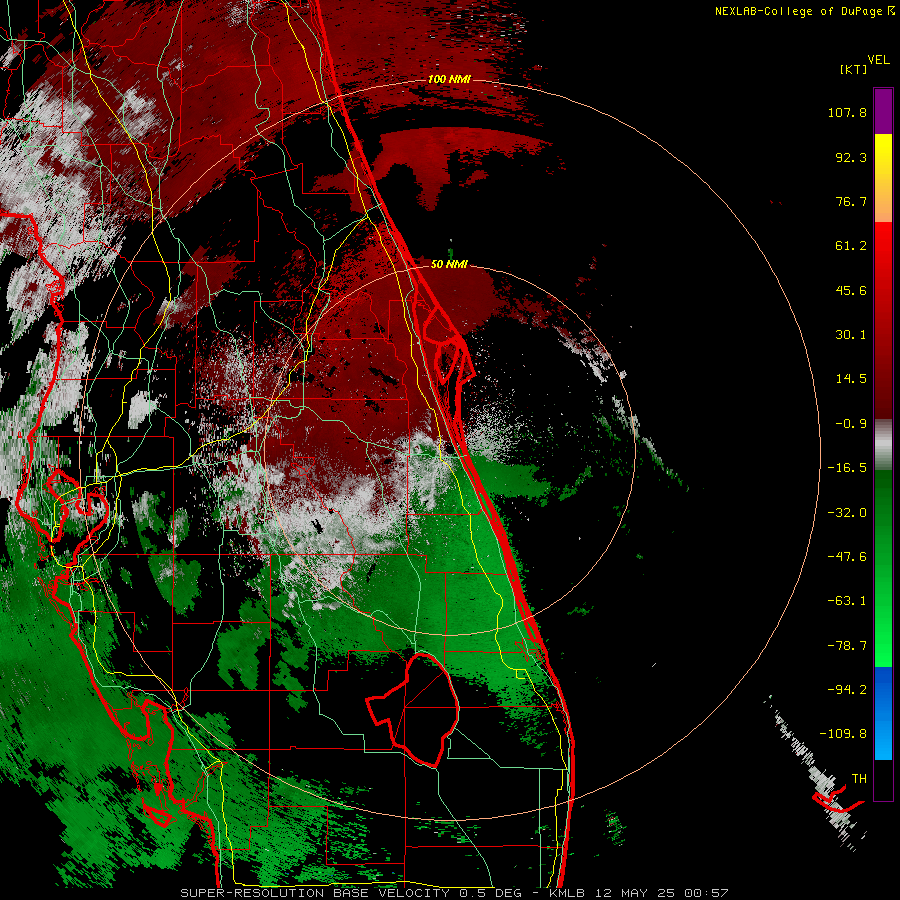Click the 61.2 velocity scale value
This screenshot has height=900, width=900.
[851, 246]
